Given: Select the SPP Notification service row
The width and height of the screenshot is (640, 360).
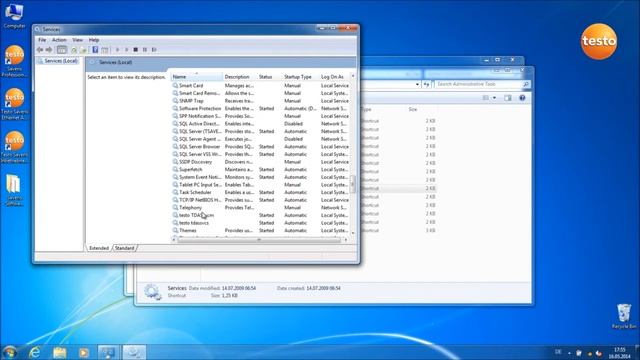Looking at the screenshot, I should tap(260, 116).
